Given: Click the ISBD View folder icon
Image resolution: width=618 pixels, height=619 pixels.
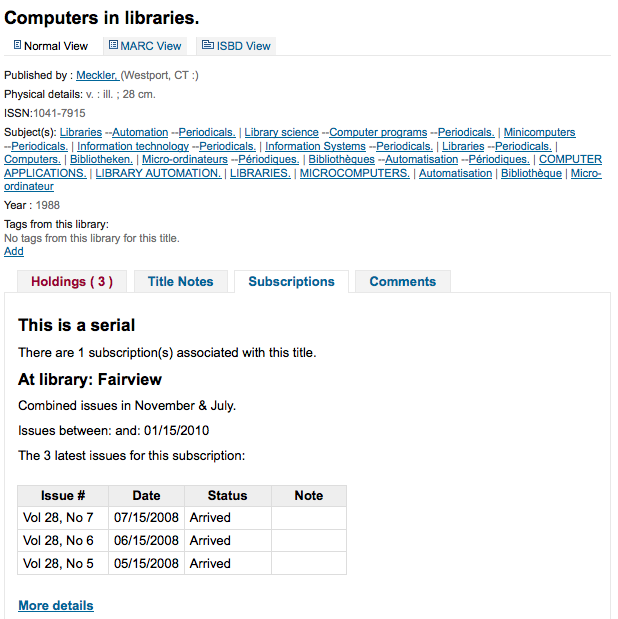Looking at the screenshot, I should (208, 45).
